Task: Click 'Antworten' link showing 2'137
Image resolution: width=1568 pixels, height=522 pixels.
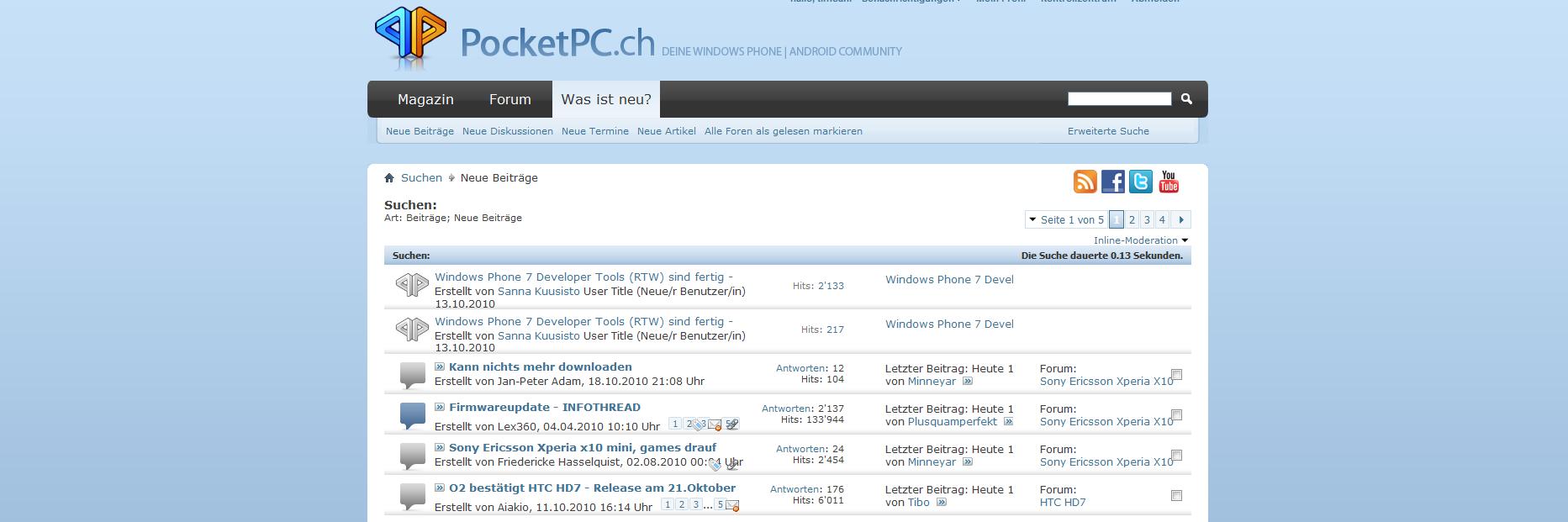Action: coord(793,409)
